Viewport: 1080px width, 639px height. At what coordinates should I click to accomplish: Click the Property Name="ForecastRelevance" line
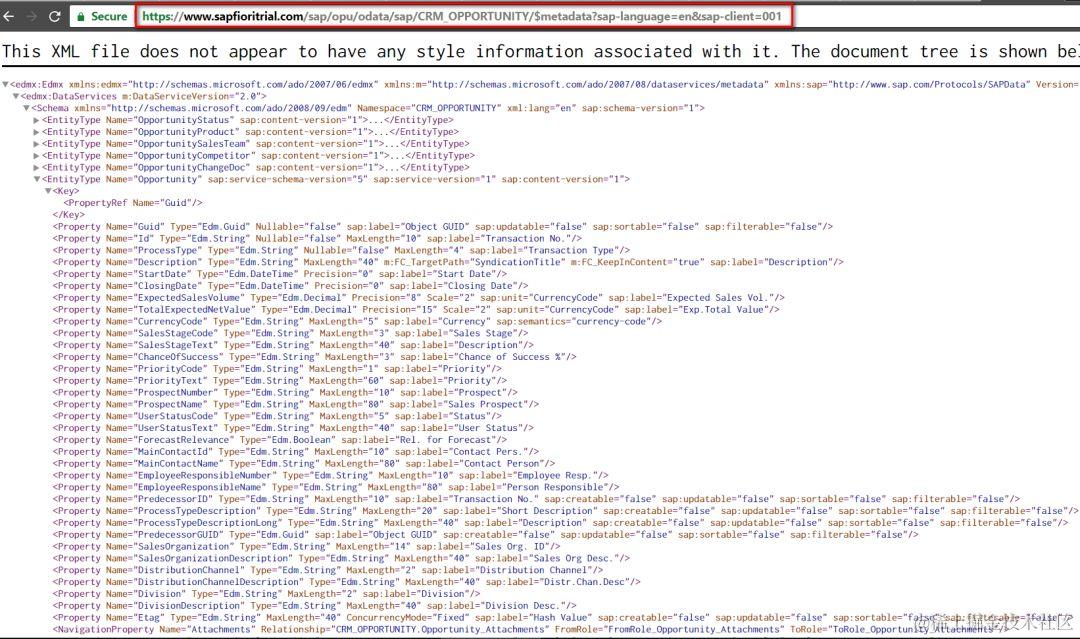pyautogui.click(x=280, y=440)
